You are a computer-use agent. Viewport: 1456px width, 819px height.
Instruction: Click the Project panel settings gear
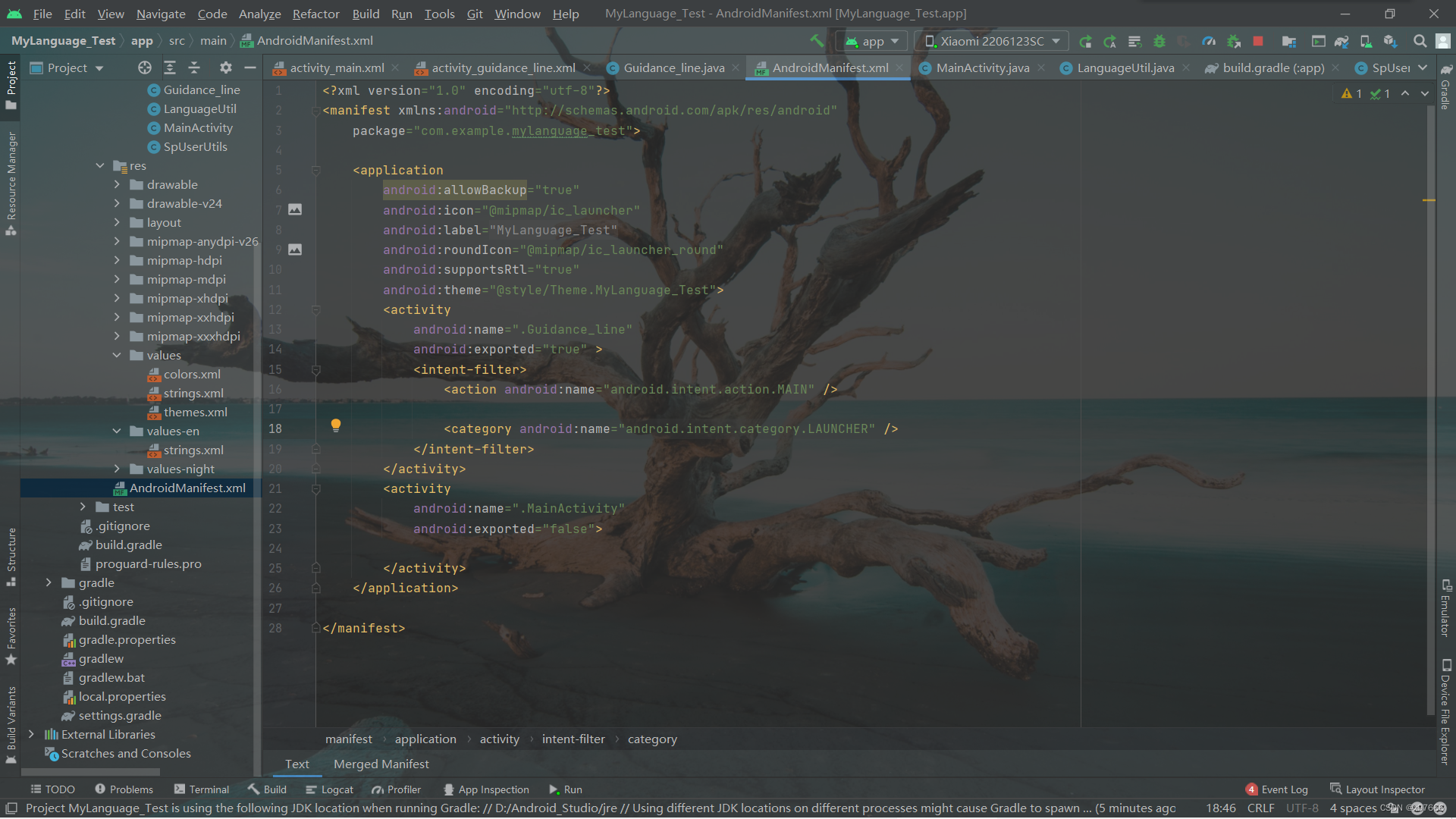pos(225,67)
